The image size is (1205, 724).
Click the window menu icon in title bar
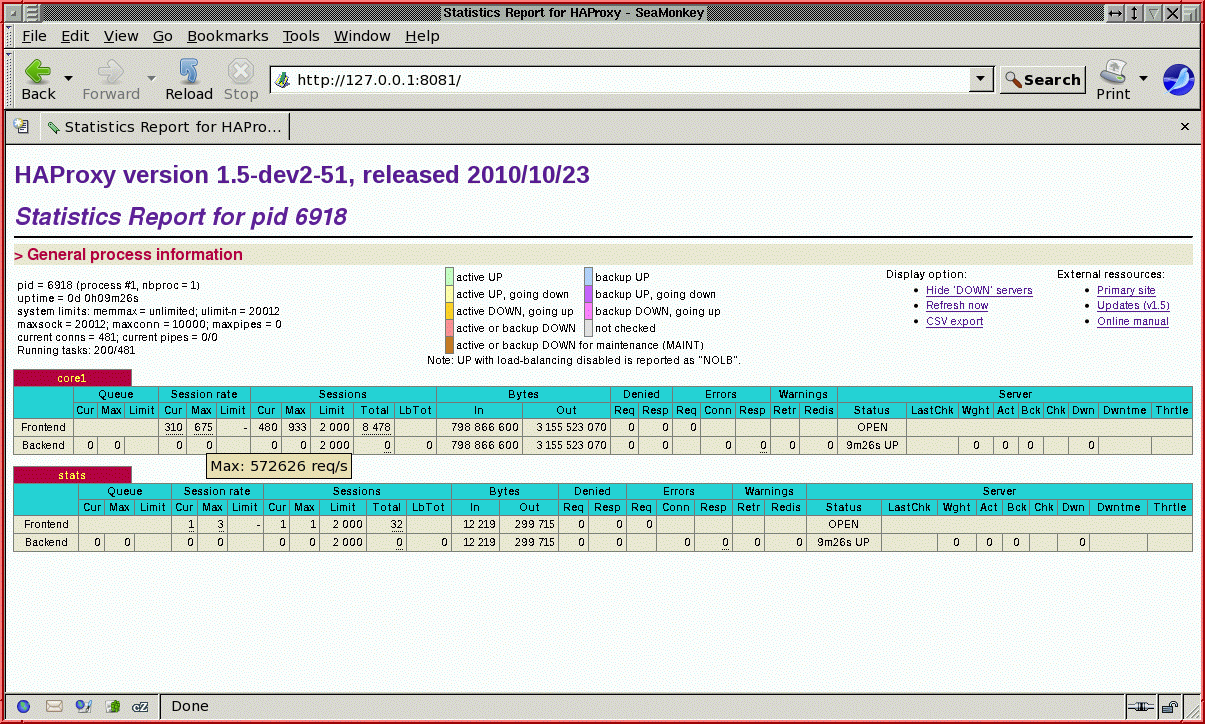pyautogui.click(x=30, y=13)
